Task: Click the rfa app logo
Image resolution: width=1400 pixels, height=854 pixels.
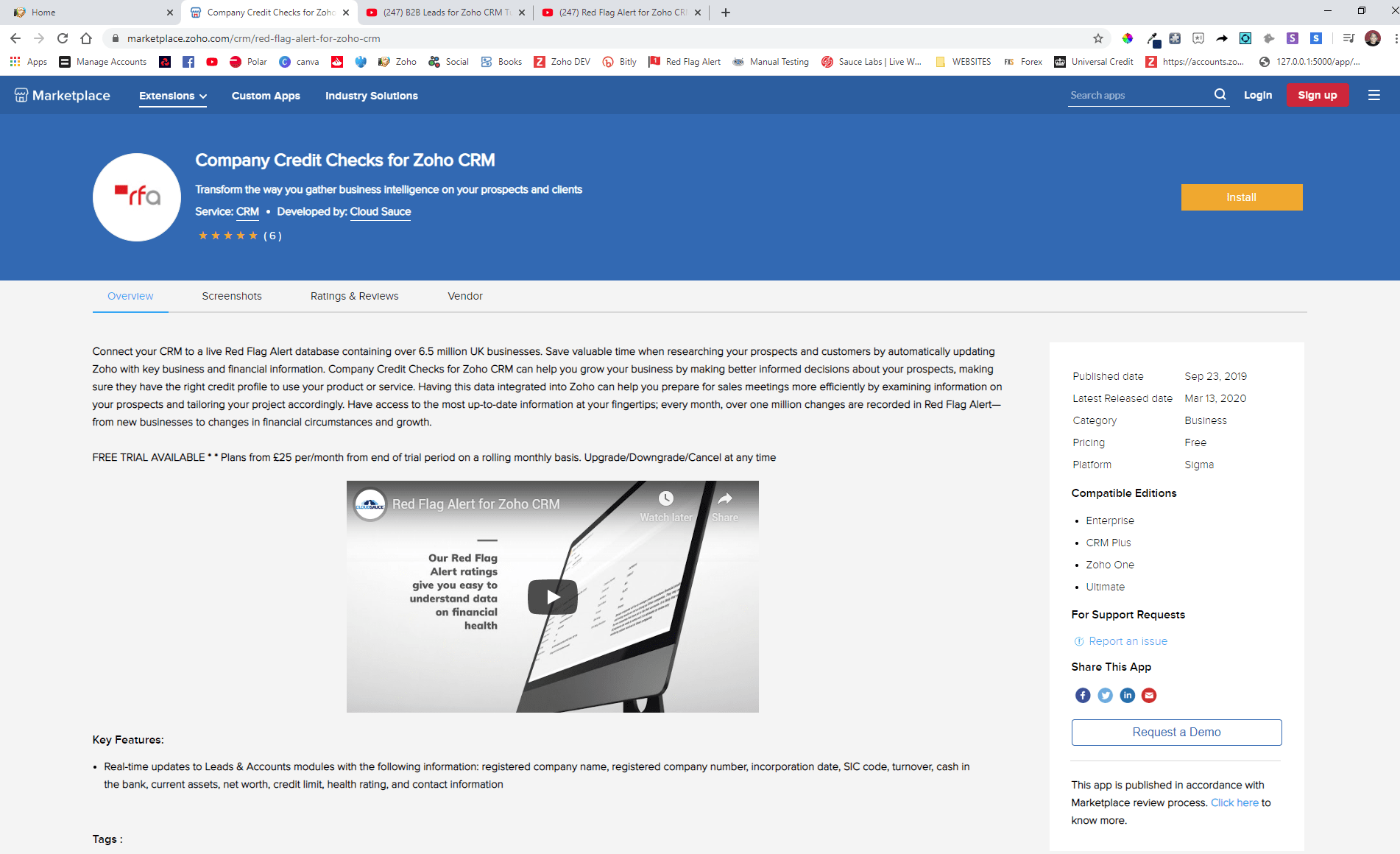Action: point(136,197)
